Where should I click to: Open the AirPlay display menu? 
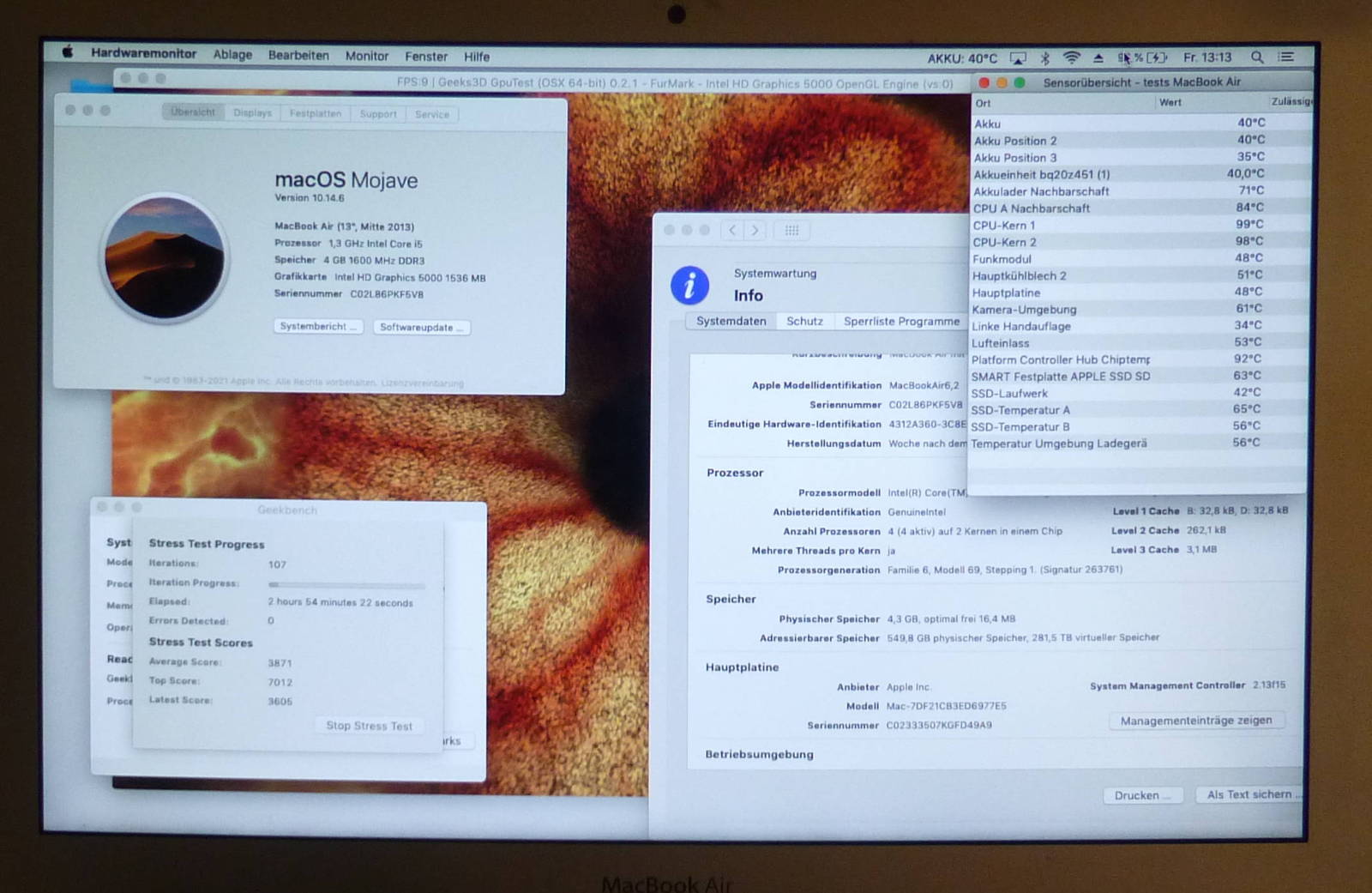pos(1018,57)
